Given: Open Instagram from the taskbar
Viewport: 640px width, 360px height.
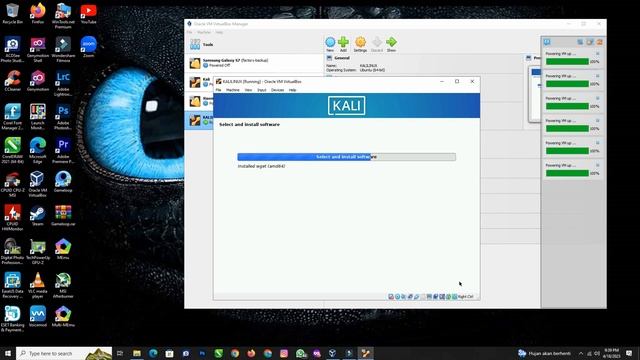Looking at the screenshot, I should click(284, 353).
